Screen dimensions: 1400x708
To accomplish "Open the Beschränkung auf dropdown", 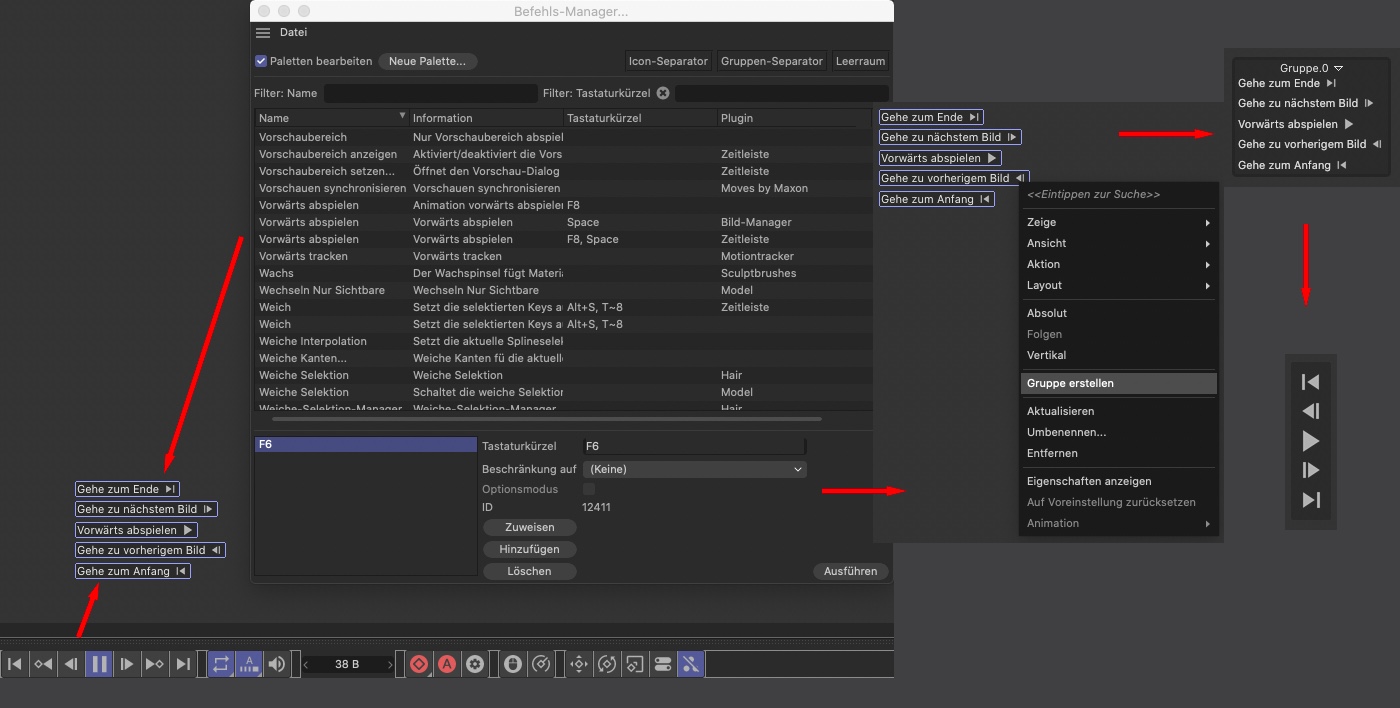I will [695, 469].
